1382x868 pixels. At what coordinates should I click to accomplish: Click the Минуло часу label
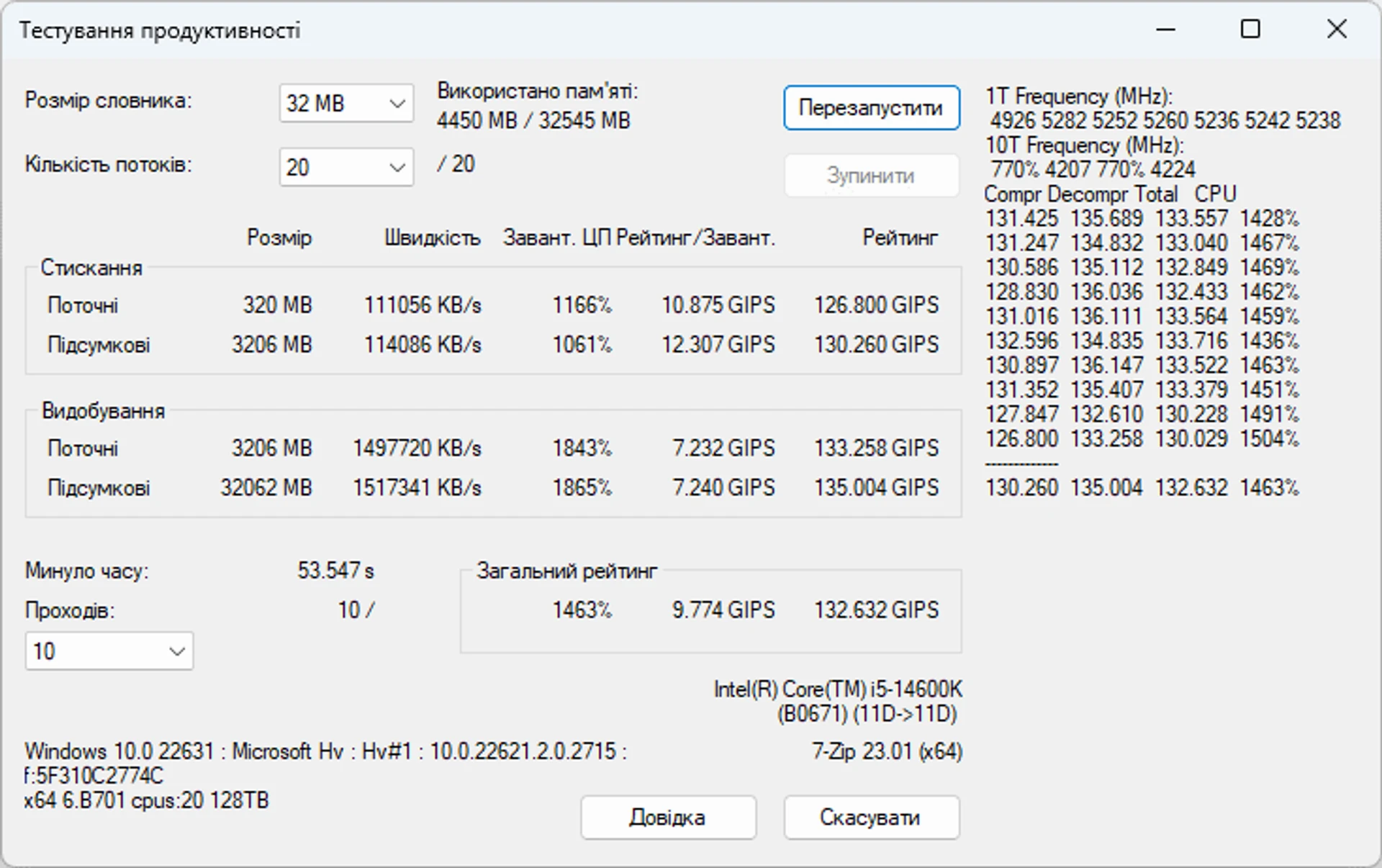coord(87,571)
